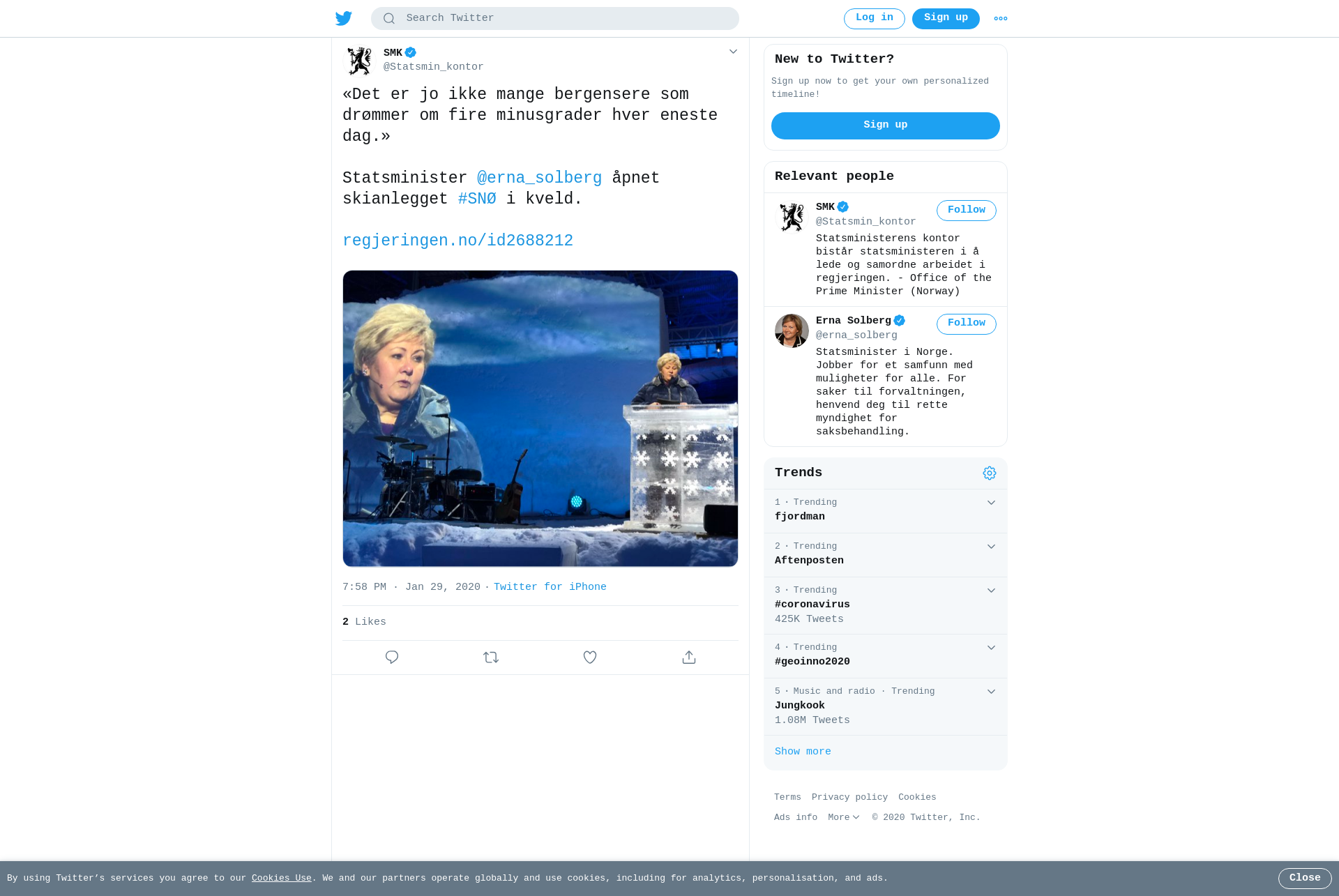Follow the SMK account
1339x896 pixels.
(x=967, y=211)
